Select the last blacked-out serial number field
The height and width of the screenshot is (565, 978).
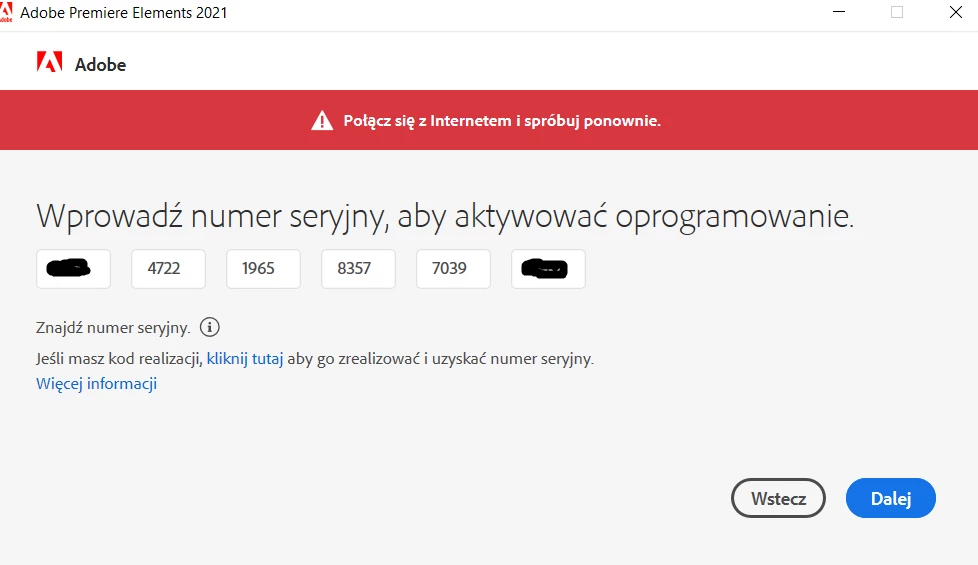[548, 269]
